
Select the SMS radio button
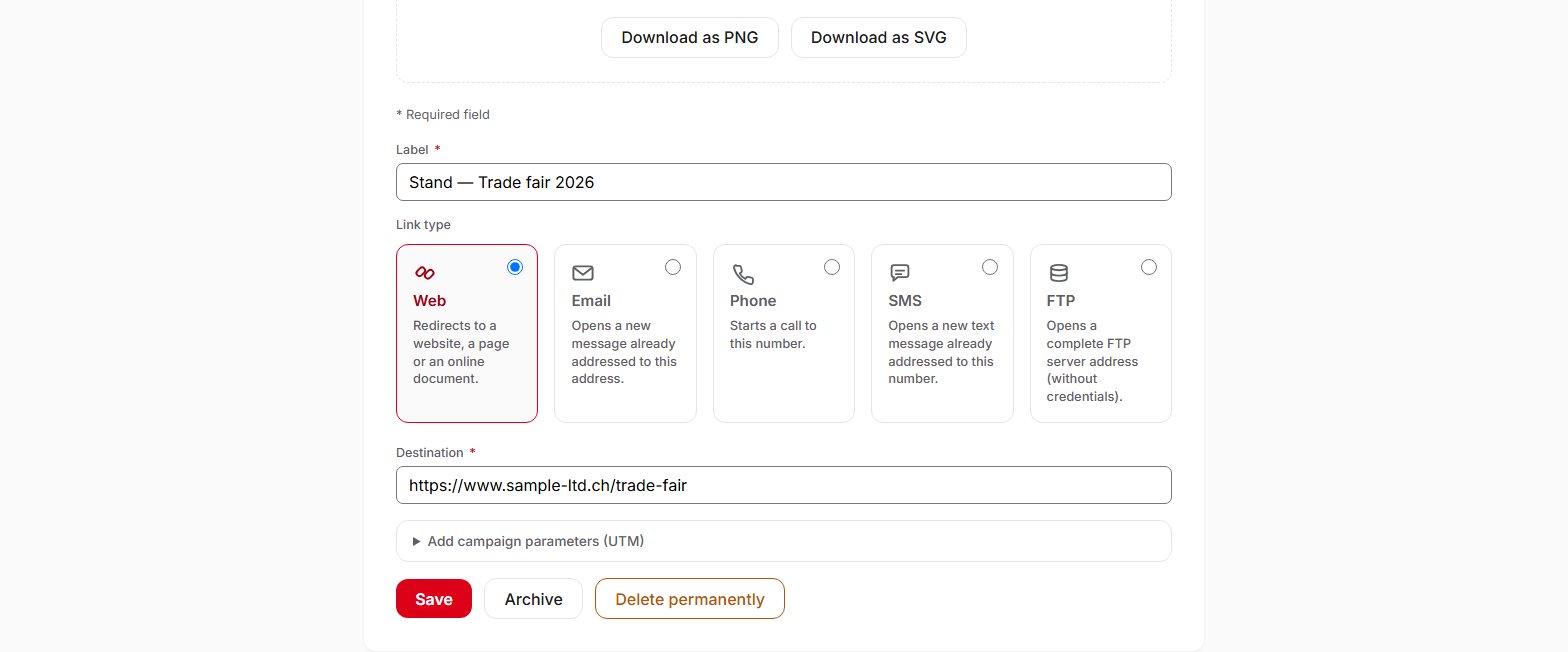[990, 267]
